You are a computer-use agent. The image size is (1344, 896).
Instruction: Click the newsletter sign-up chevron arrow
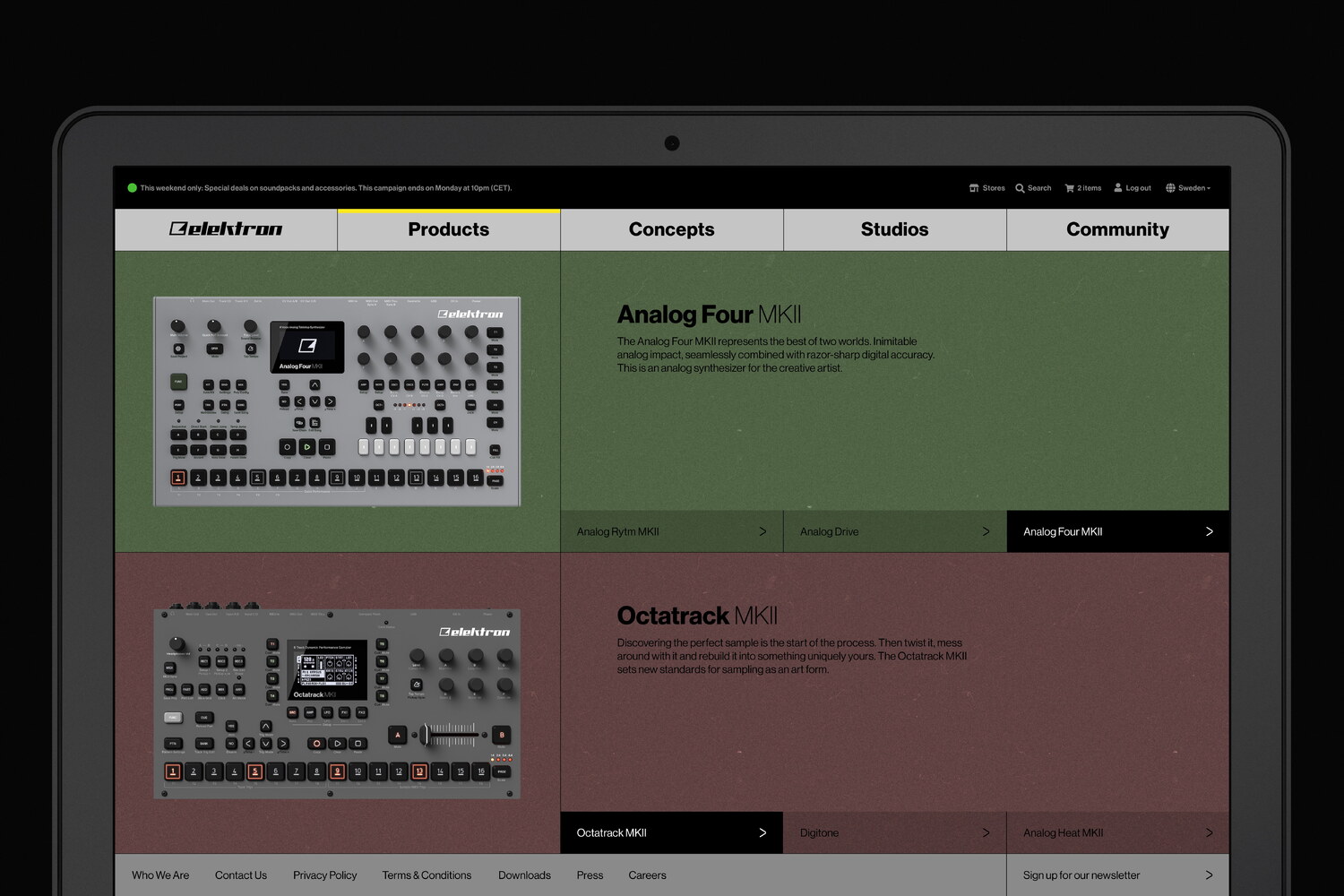click(1209, 875)
